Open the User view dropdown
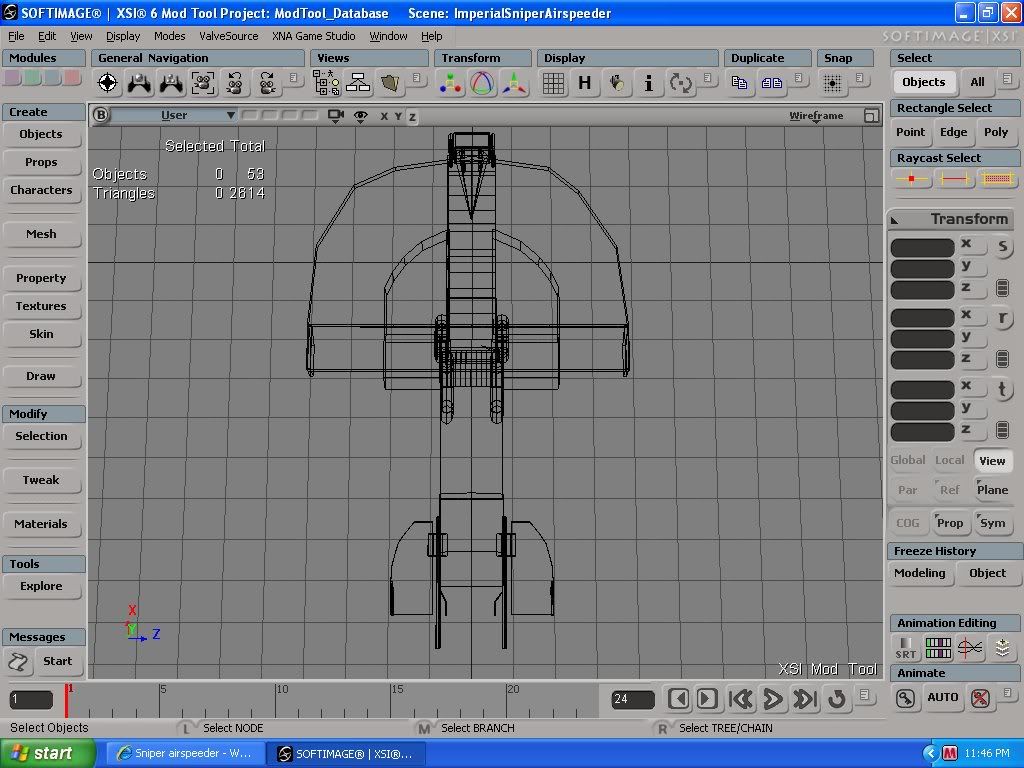Viewport: 1024px width, 768px height. click(x=174, y=115)
